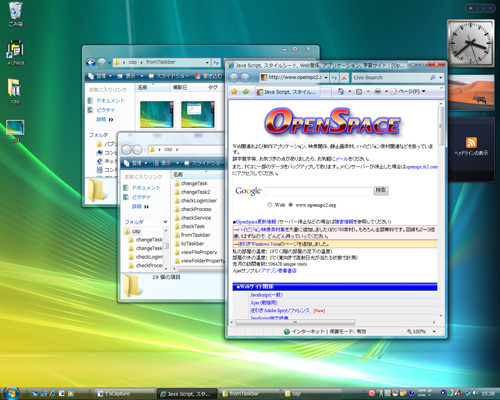Open the Views dropdown in cap window
This screenshot has height=400, width=500.
pyautogui.click(x=177, y=163)
